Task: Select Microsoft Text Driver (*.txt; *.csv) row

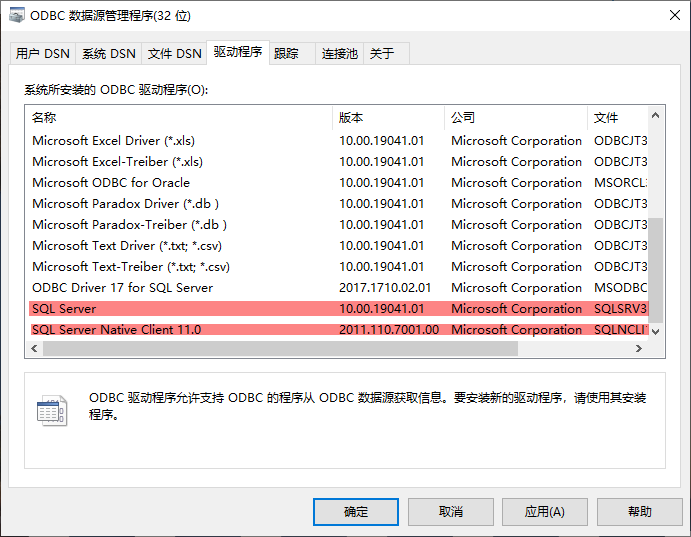Action: (338, 246)
